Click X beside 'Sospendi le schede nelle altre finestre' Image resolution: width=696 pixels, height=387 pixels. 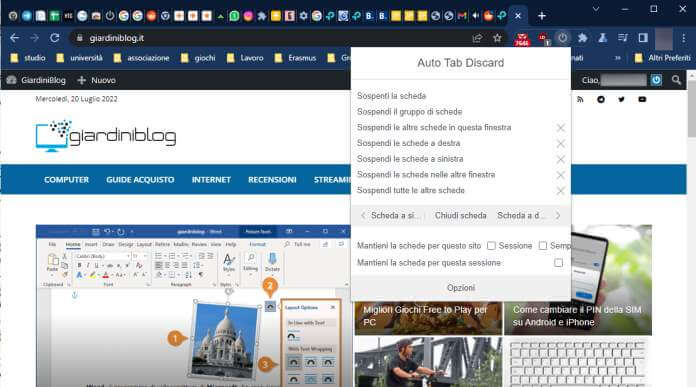click(x=561, y=175)
